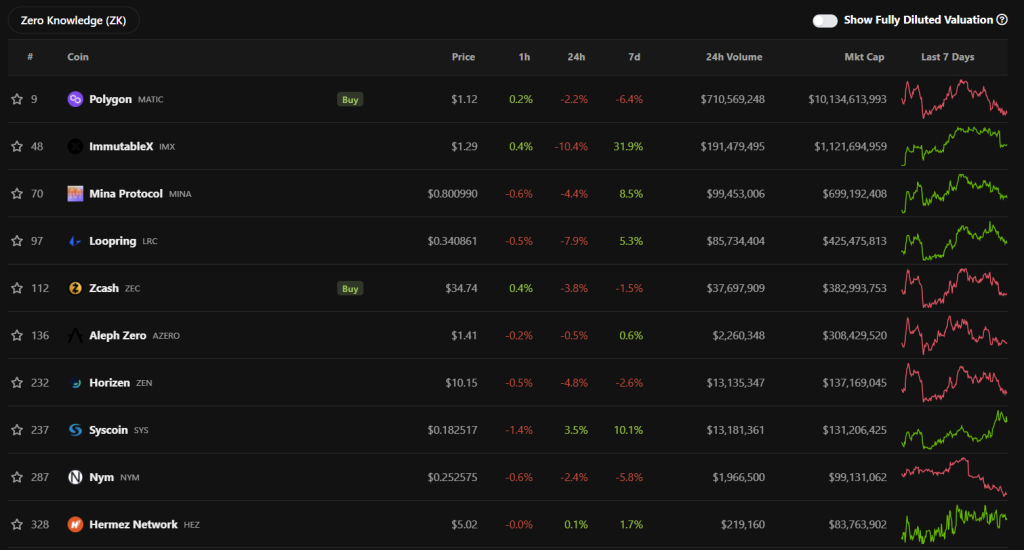Click the Mina Protocol coin logo
The height and width of the screenshot is (550, 1024).
75,194
